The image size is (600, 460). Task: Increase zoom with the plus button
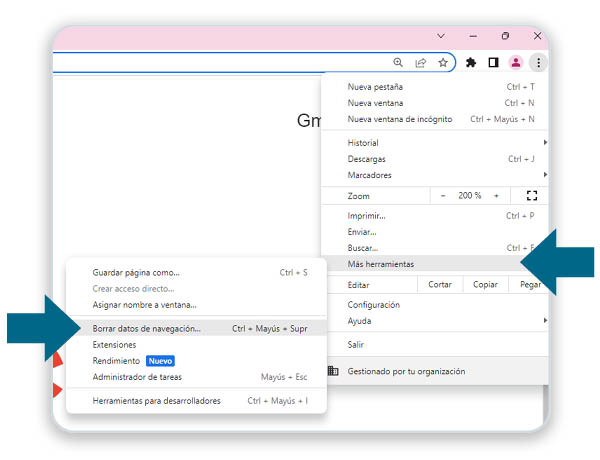click(496, 196)
